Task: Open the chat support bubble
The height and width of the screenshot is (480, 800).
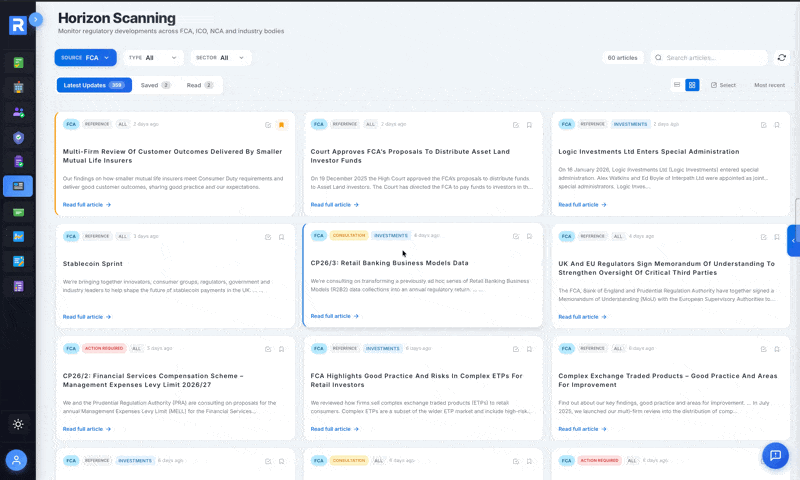Action: pyautogui.click(x=776, y=455)
